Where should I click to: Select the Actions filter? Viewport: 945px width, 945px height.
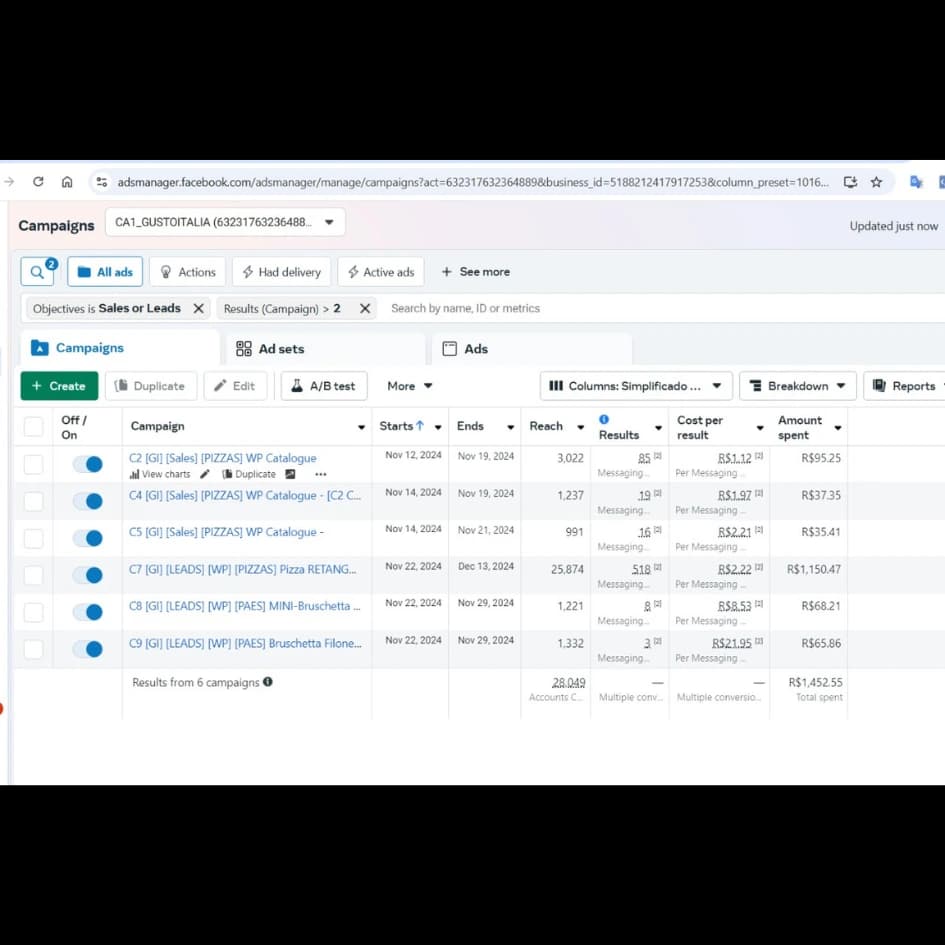point(187,272)
